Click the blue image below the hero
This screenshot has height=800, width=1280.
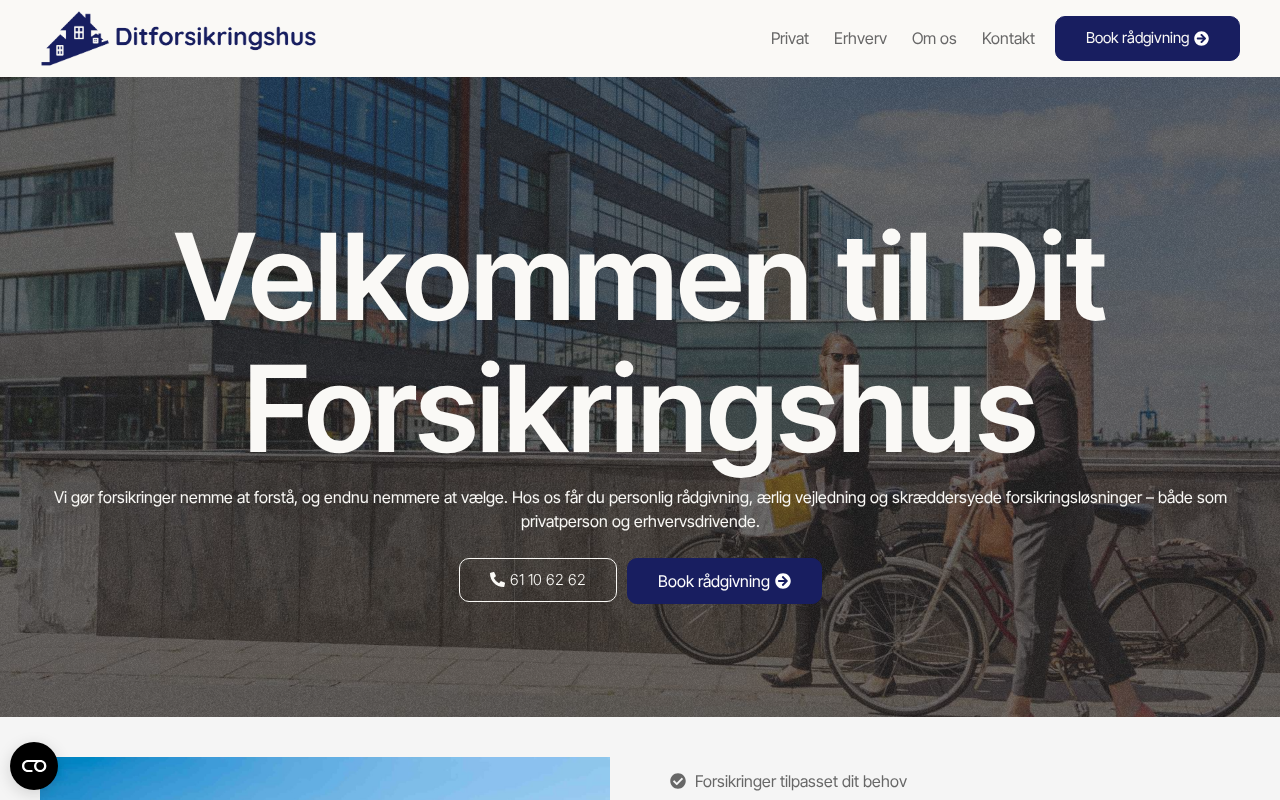point(325,778)
